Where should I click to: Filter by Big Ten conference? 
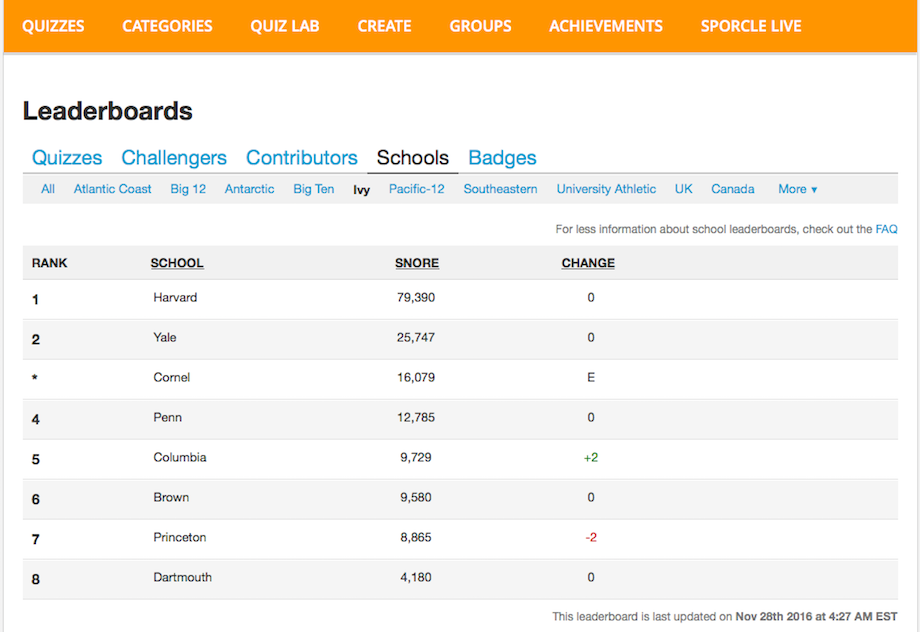coord(313,189)
